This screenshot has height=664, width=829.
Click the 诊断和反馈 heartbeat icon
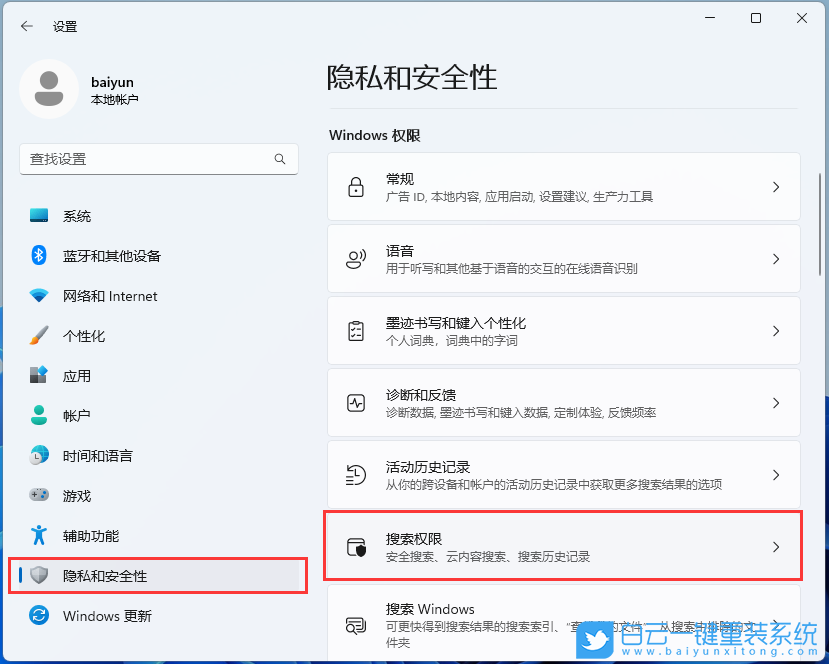tap(356, 402)
